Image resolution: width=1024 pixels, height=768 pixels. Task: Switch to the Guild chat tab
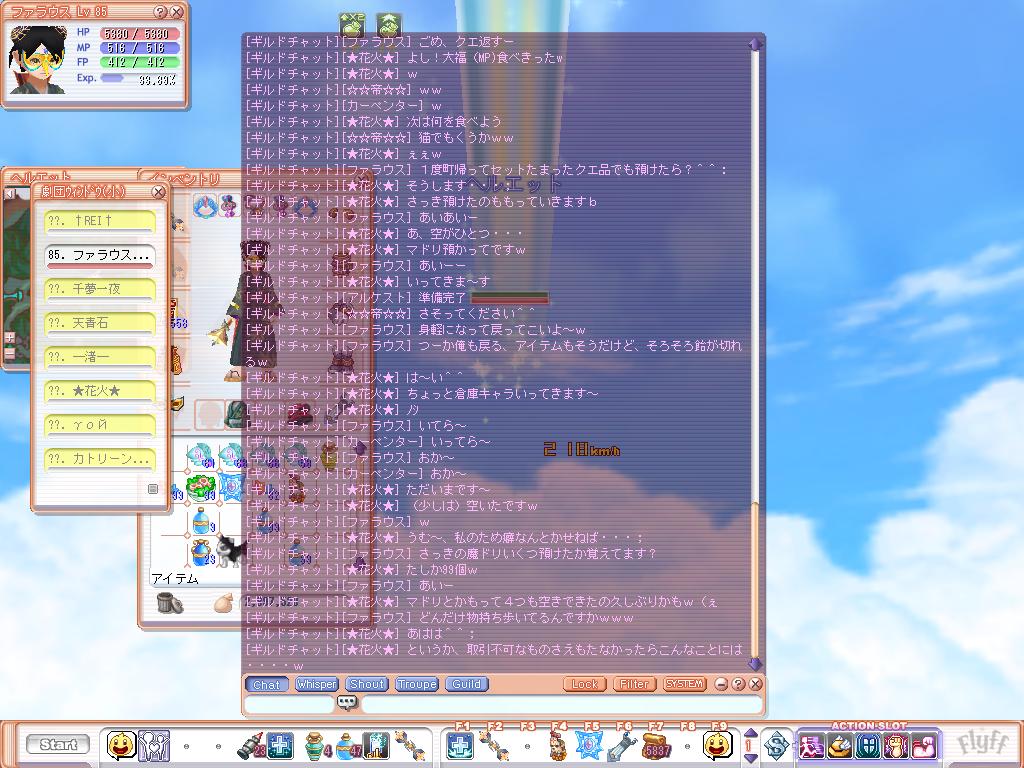coord(467,684)
